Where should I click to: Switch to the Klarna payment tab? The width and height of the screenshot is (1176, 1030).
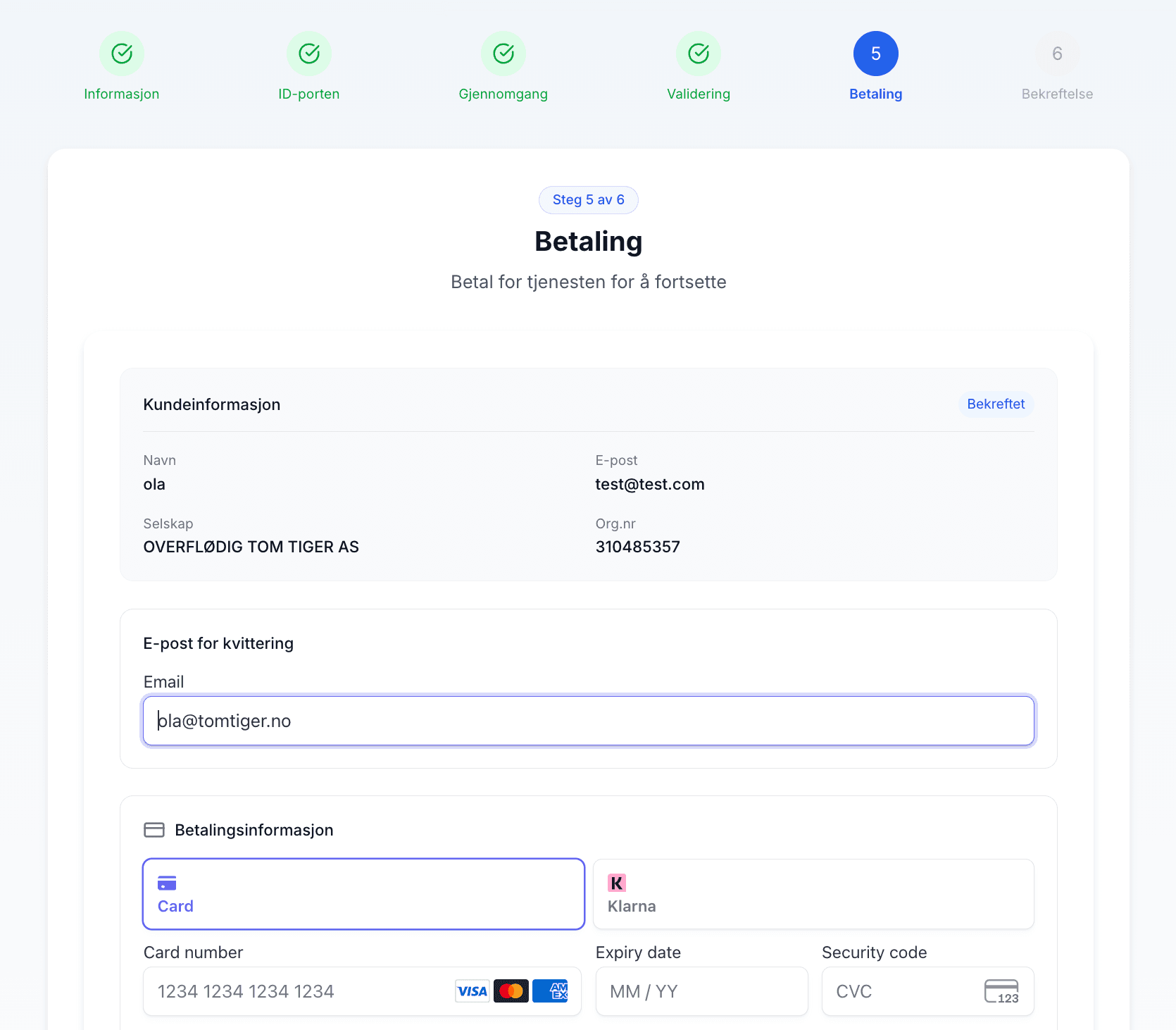[813, 894]
